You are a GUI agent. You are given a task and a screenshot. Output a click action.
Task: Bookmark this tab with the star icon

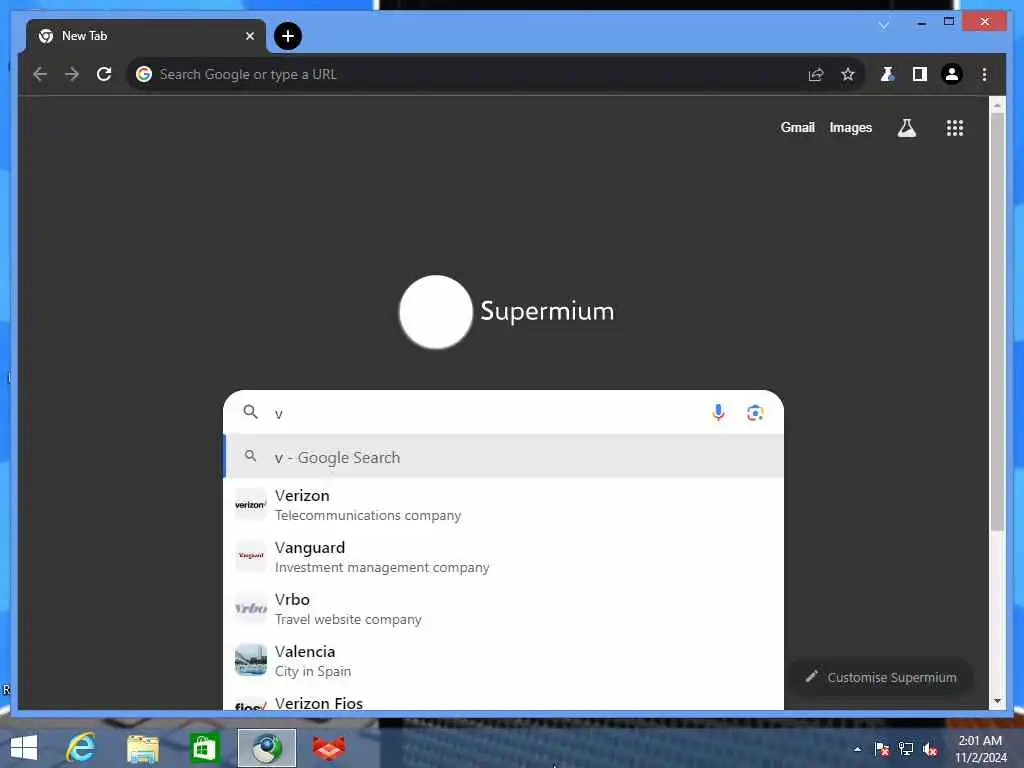848,74
